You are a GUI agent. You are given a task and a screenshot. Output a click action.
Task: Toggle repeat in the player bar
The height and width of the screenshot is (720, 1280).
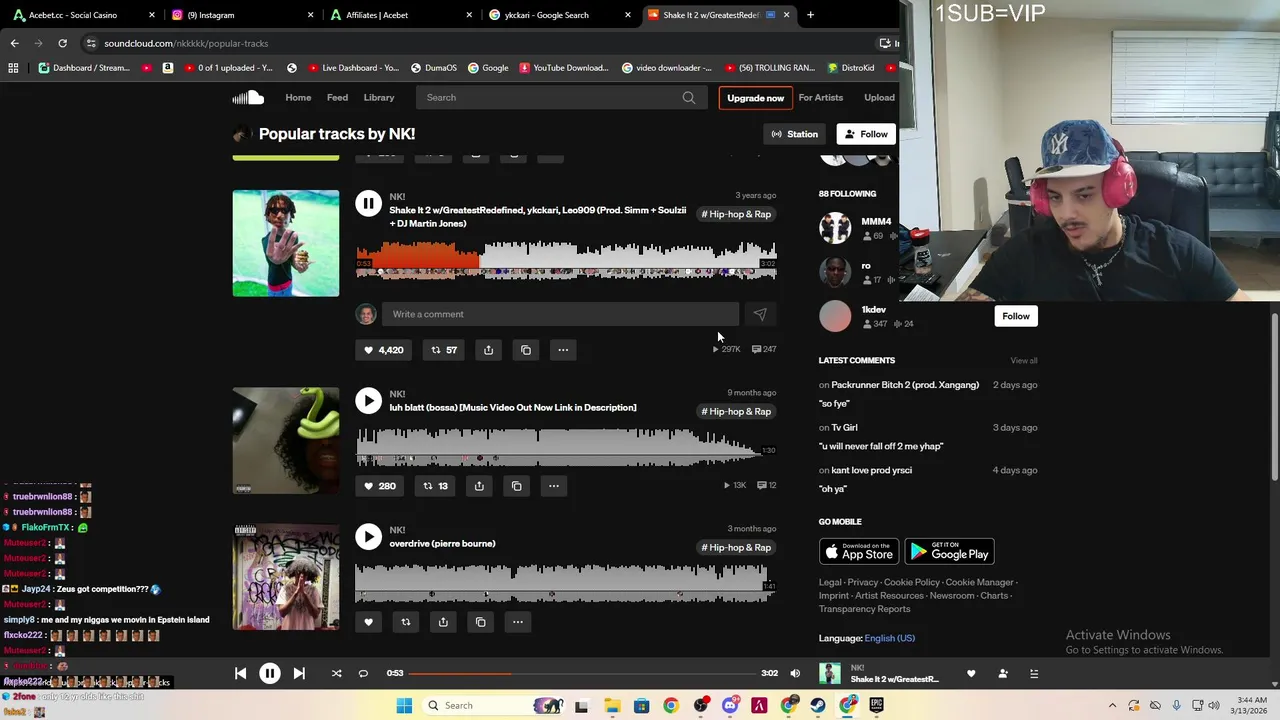click(363, 673)
